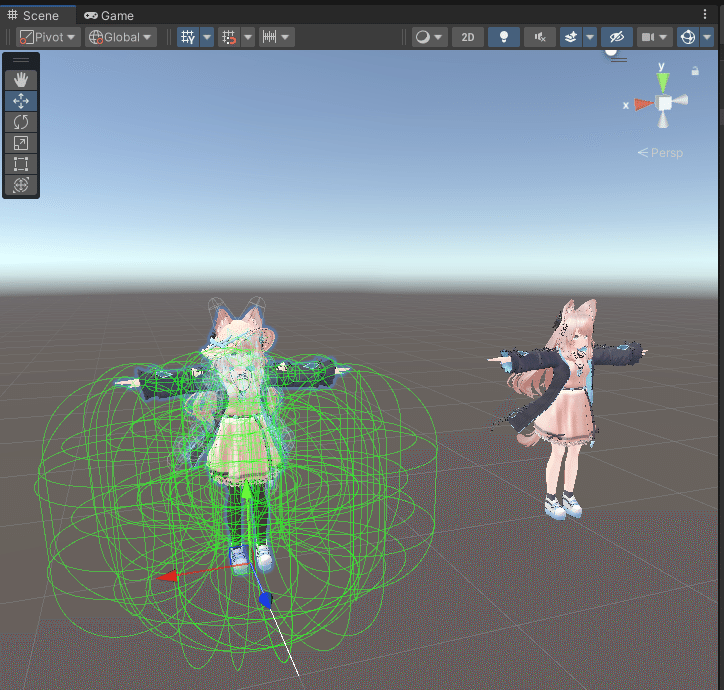Toggle scene lighting bulb
Screen dimensions: 724x690
coord(504,37)
